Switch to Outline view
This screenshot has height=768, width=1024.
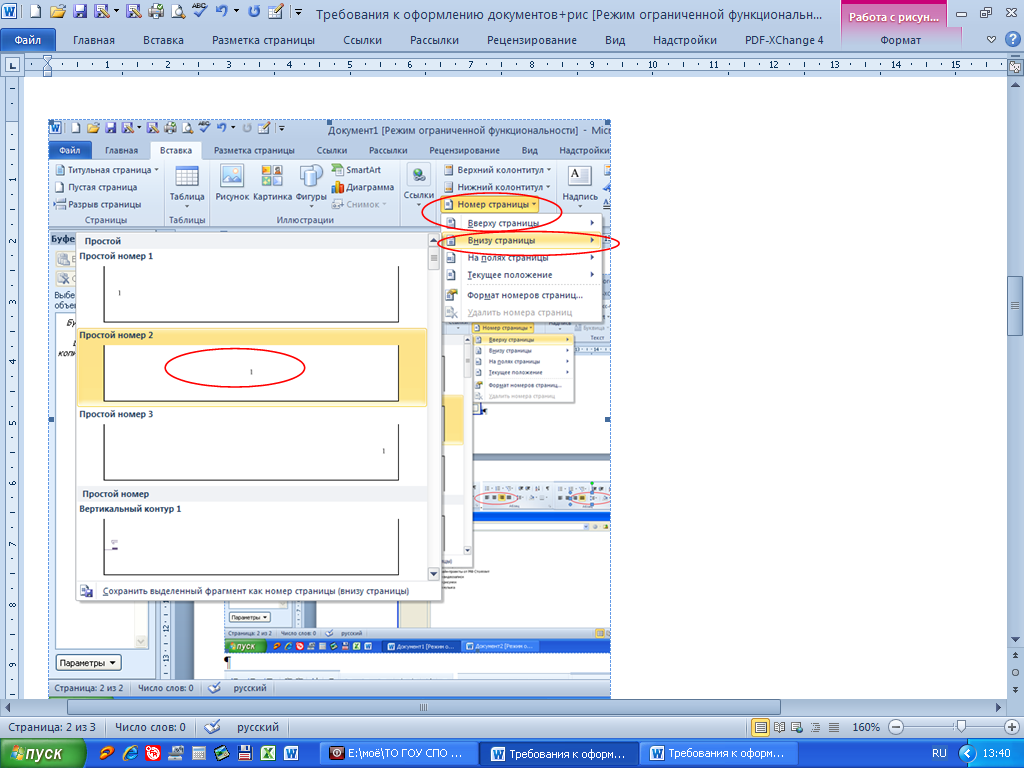(815, 727)
